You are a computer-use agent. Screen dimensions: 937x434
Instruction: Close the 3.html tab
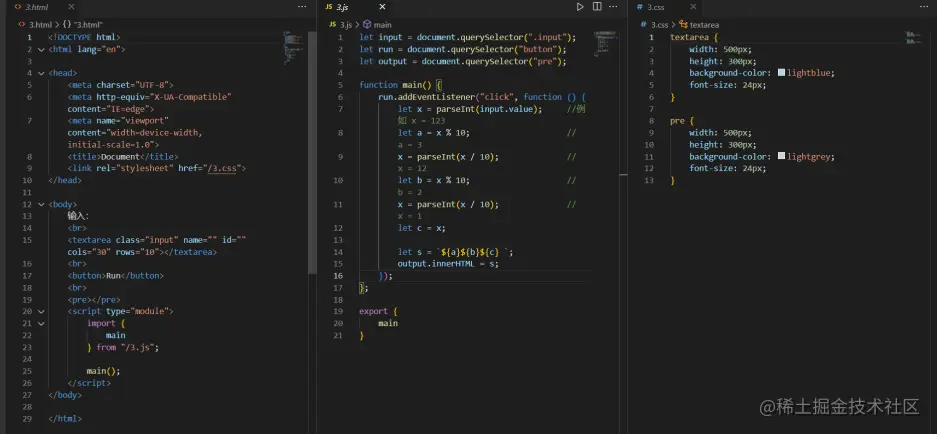tap(71, 7)
